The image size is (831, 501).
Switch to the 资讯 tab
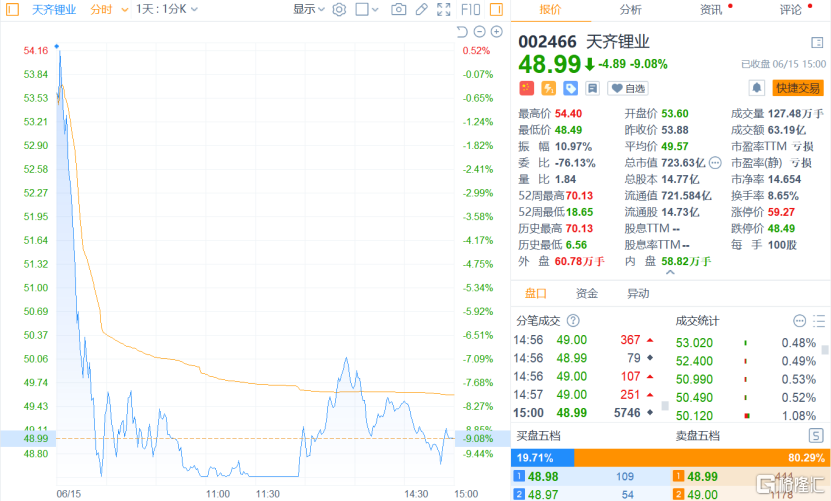coord(711,10)
